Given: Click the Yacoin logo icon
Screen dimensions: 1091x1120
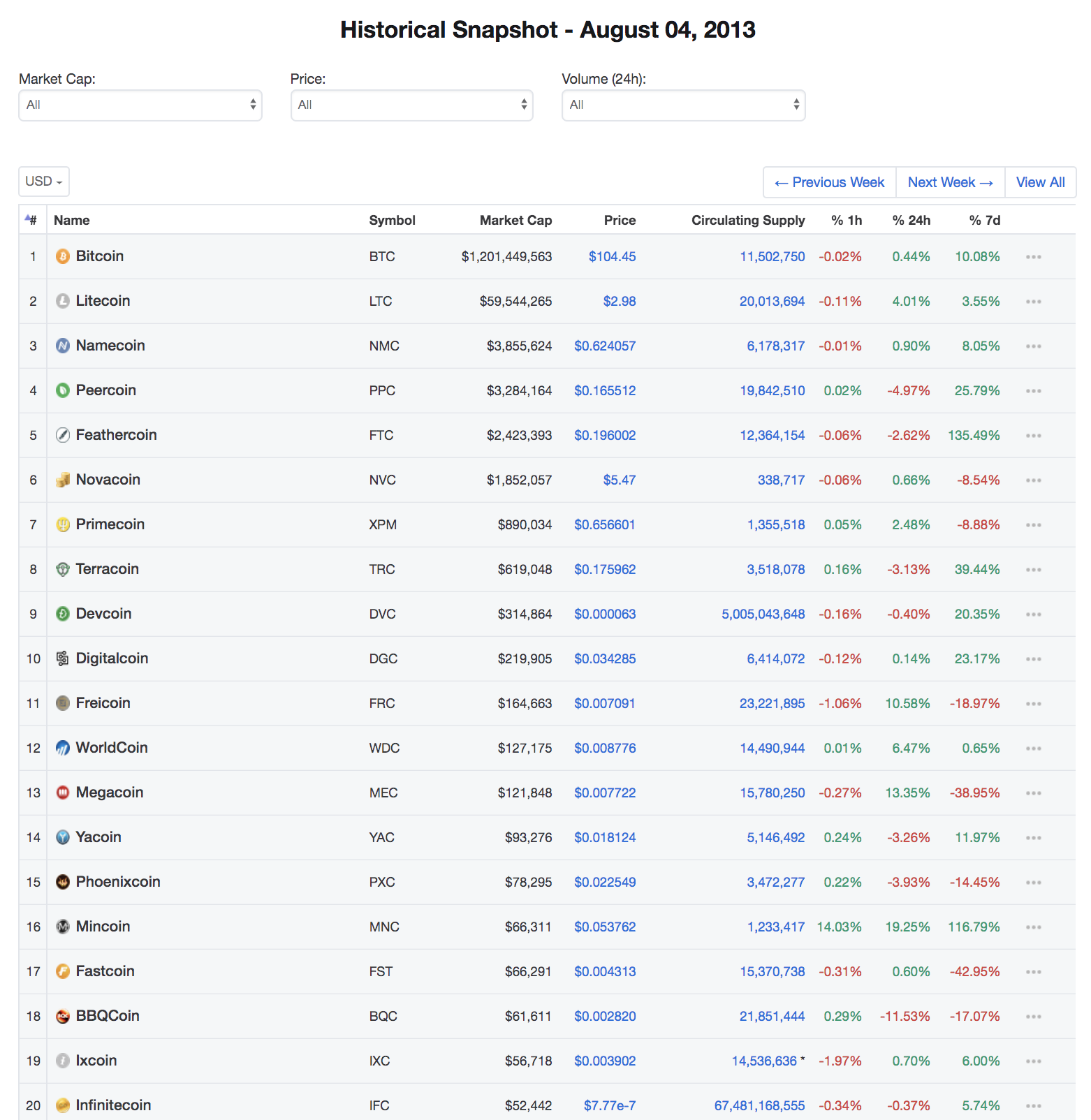Looking at the screenshot, I should click(63, 837).
